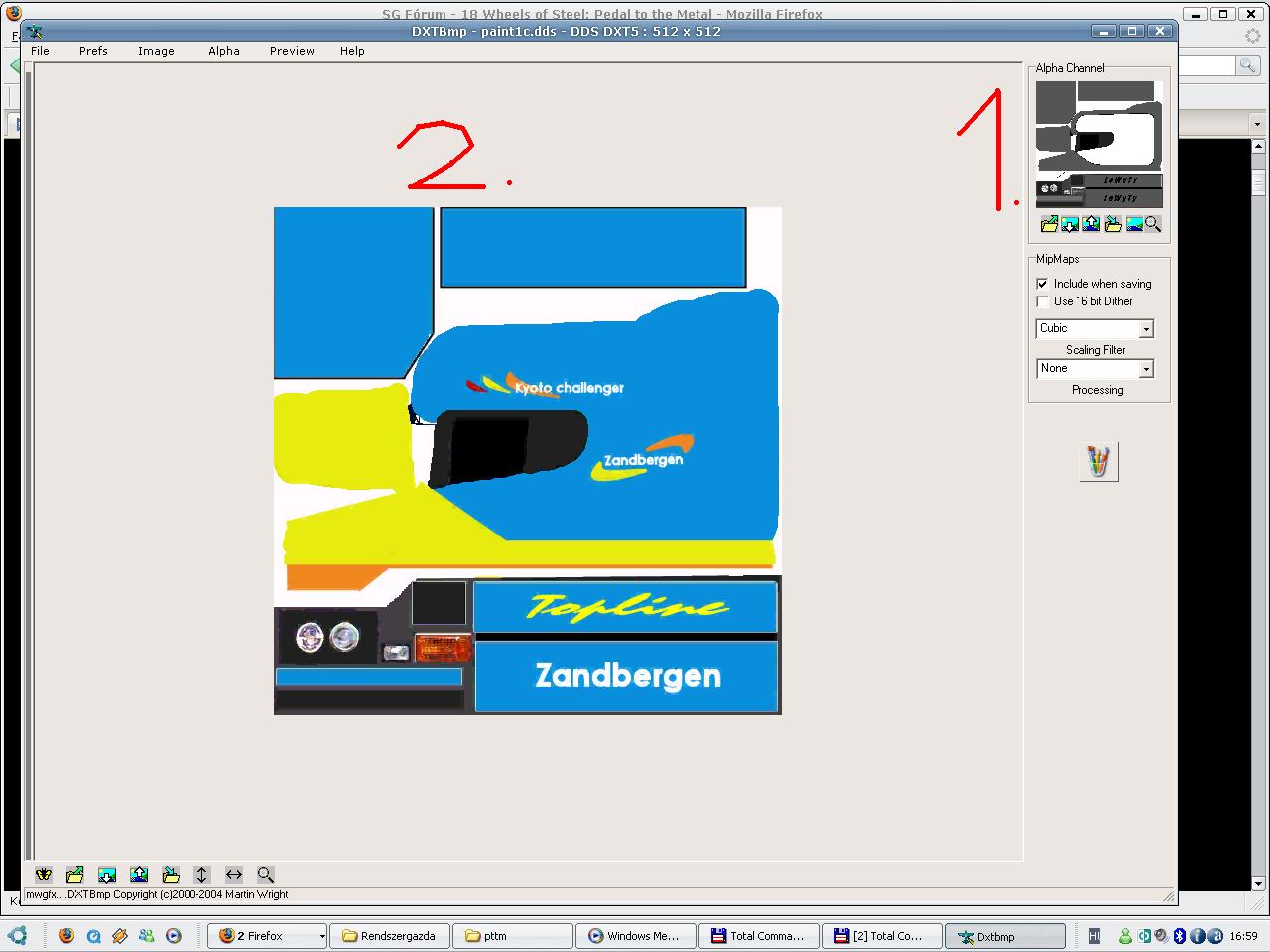
Task: Open the Preview menu
Action: (292, 51)
